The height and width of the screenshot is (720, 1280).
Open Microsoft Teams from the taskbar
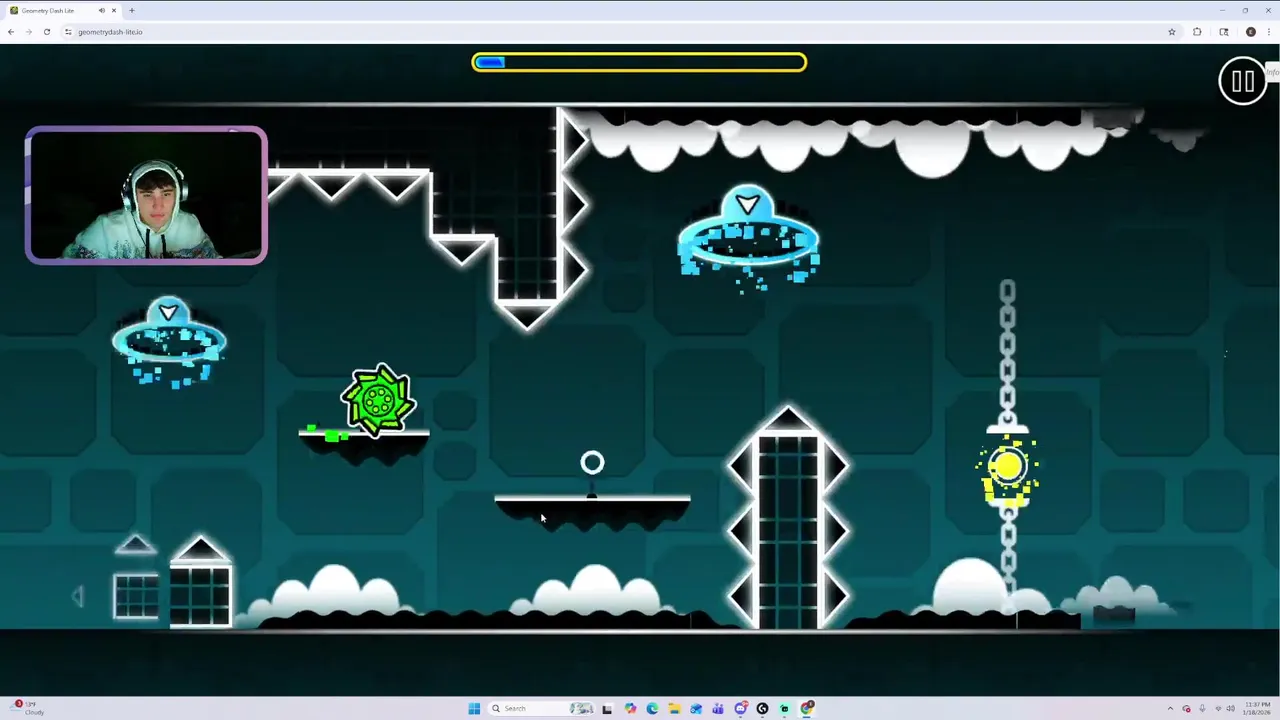718,708
